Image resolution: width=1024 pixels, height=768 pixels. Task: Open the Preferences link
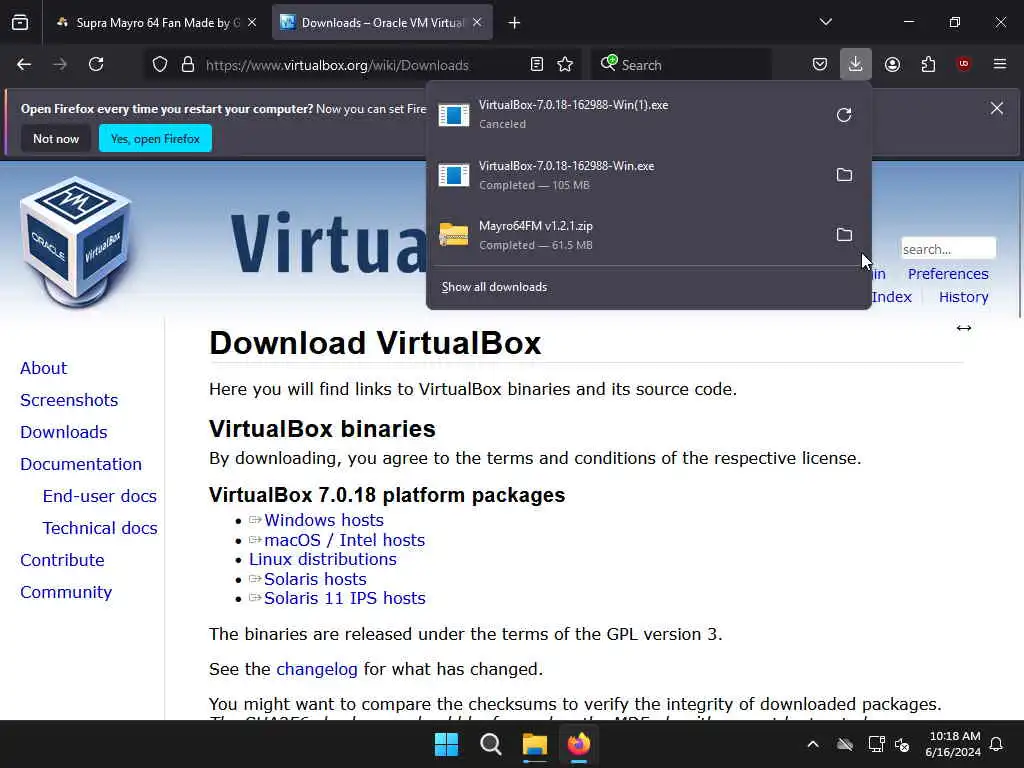pos(948,274)
